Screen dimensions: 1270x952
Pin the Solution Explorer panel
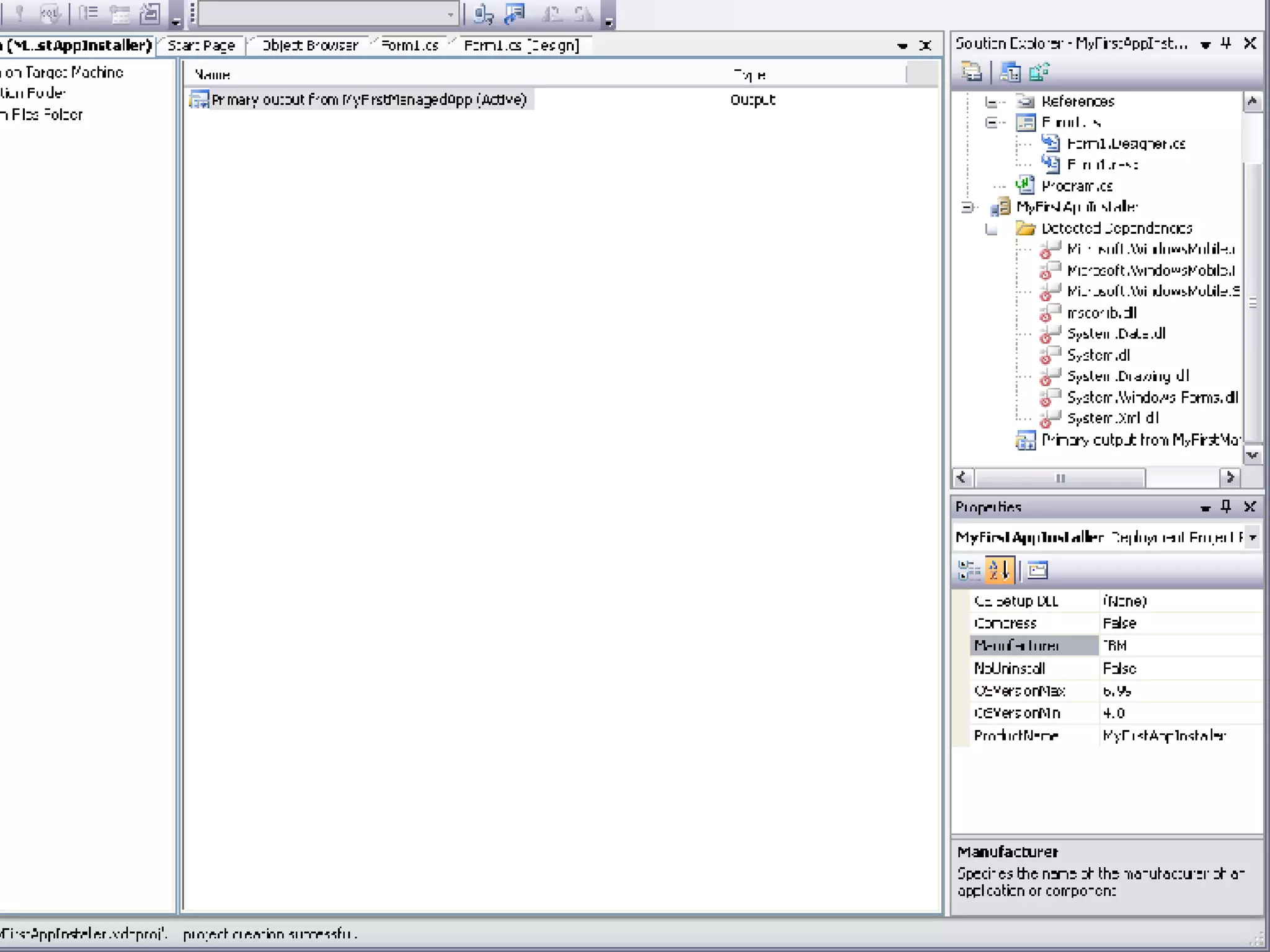click(x=1226, y=43)
